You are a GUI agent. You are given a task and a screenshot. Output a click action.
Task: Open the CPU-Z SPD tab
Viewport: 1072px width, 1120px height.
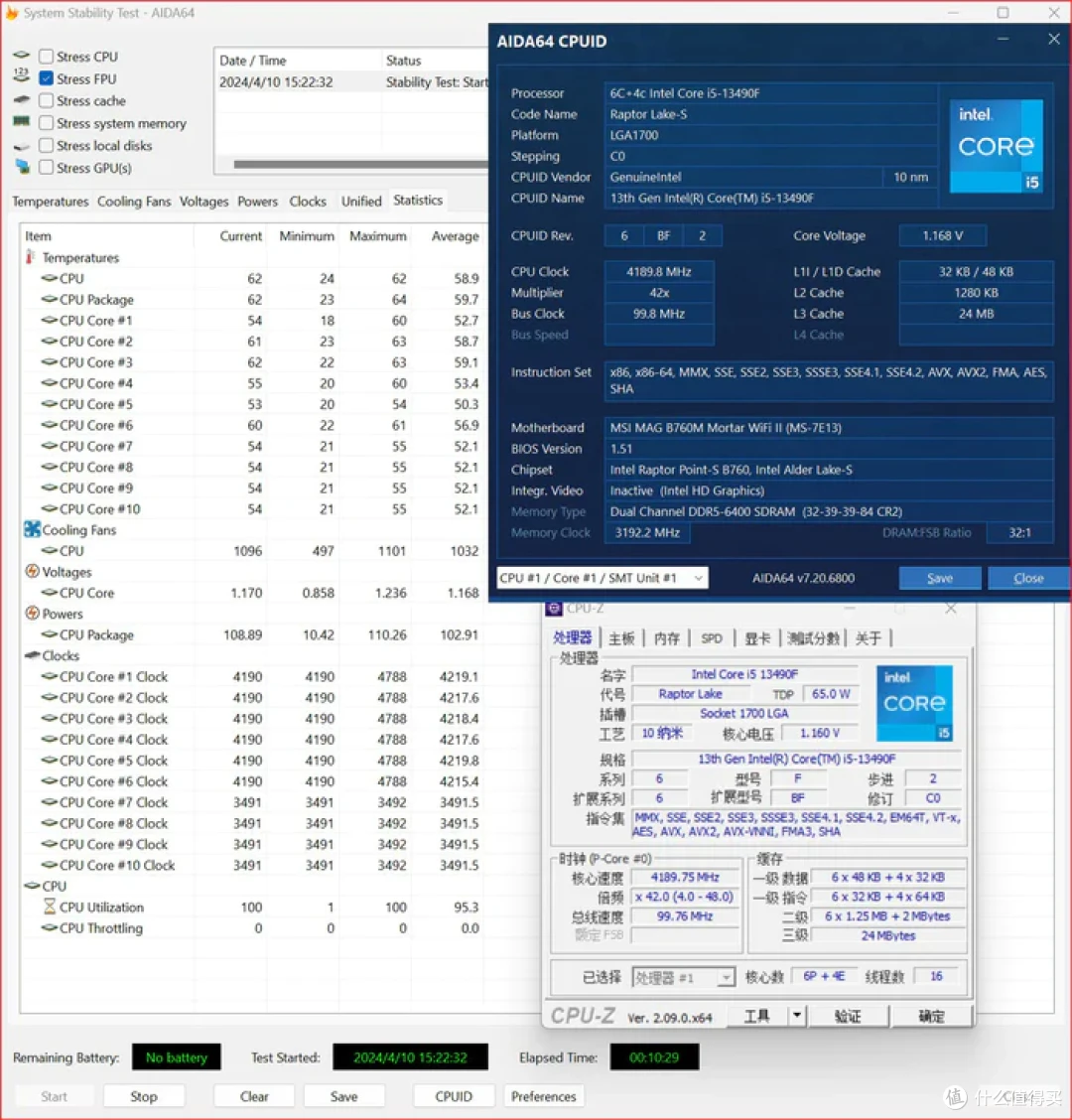point(712,637)
